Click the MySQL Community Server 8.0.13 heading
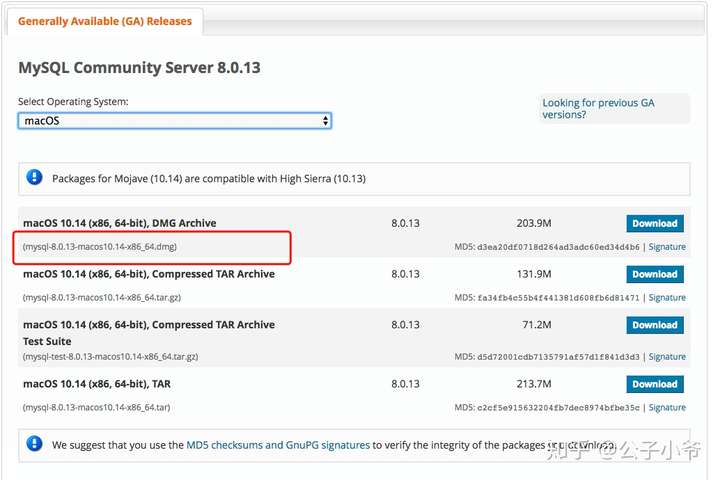The width and height of the screenshot is (720, 480). [x=139, y=68]
